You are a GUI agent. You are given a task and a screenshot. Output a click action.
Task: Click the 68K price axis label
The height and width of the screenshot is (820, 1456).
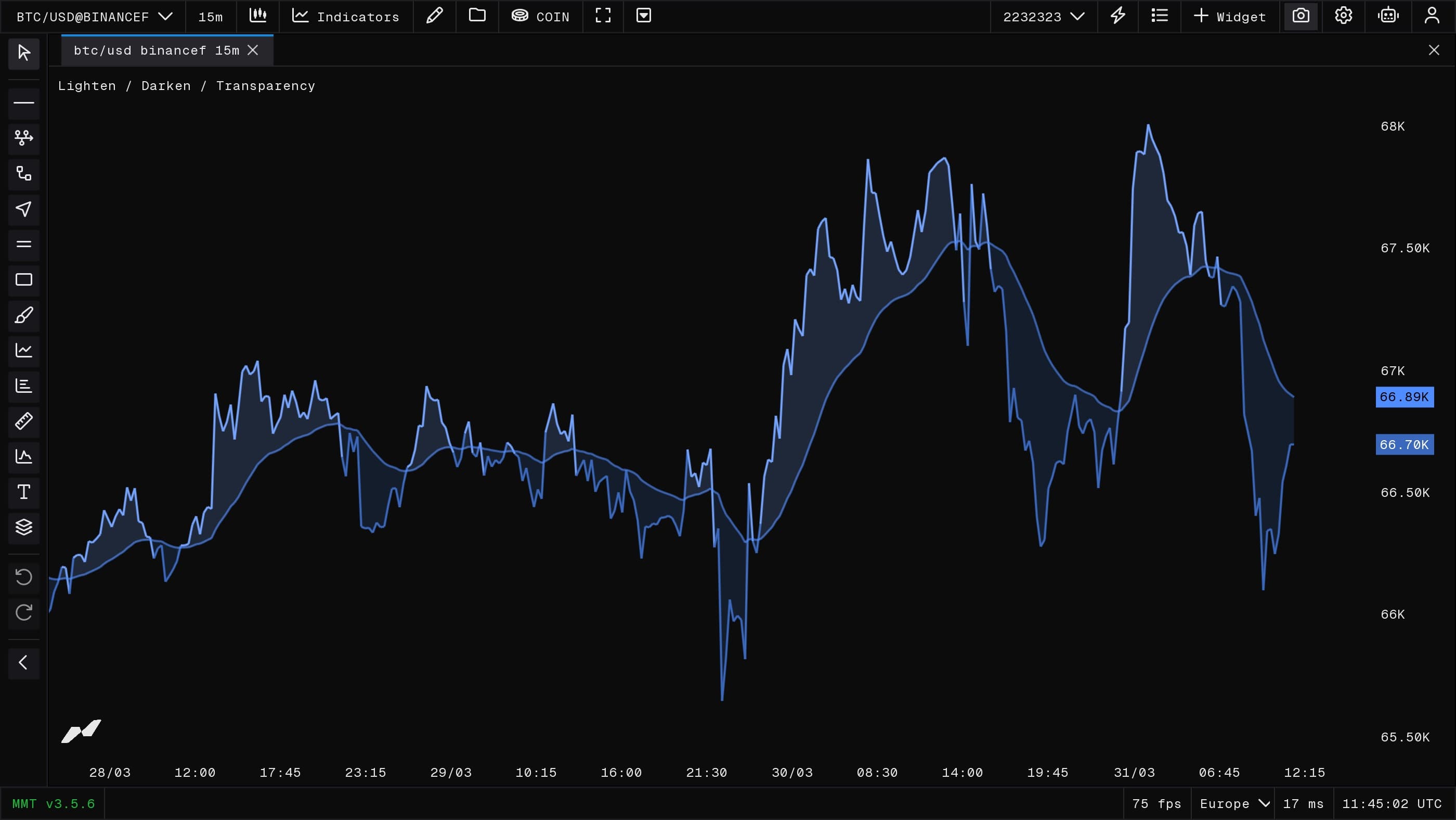(x=1393, y=126)
